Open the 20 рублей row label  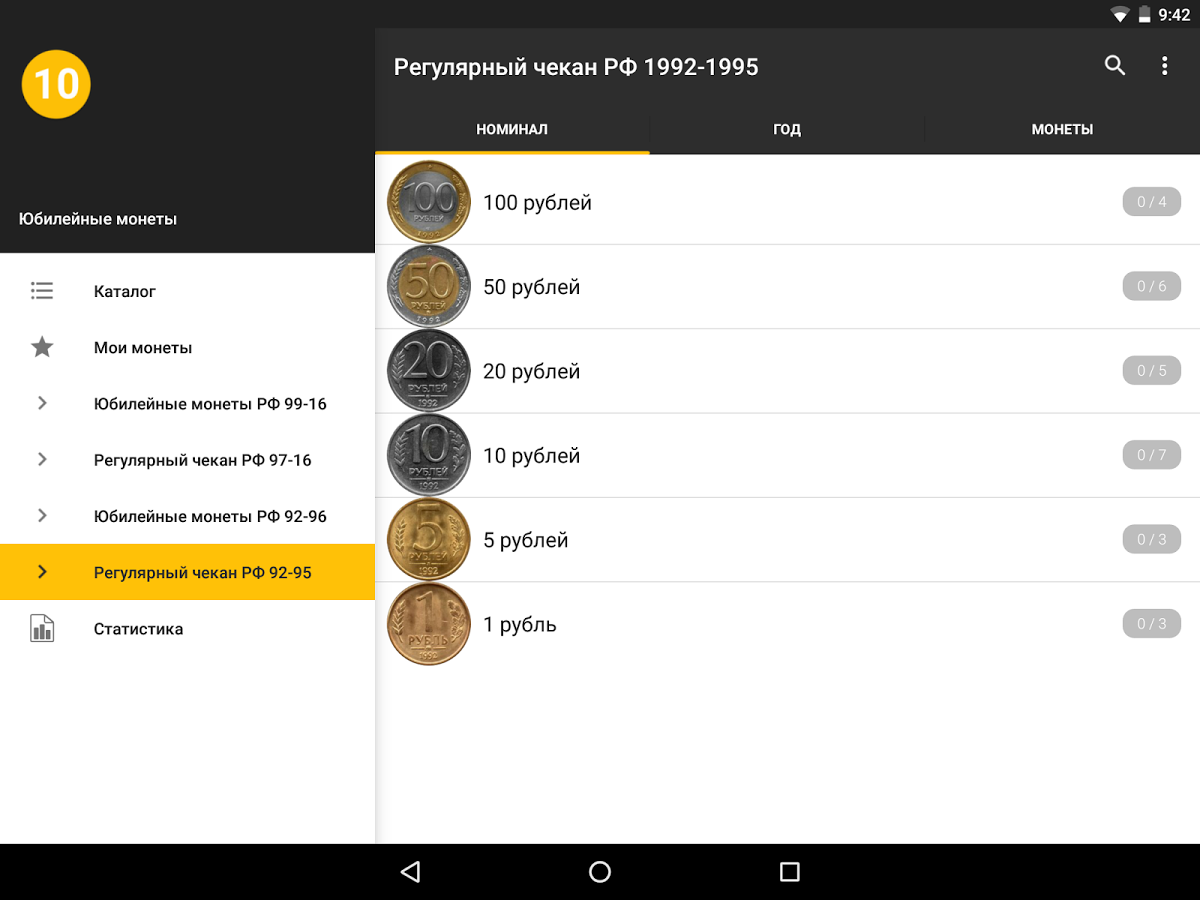(x=532, y=371)
